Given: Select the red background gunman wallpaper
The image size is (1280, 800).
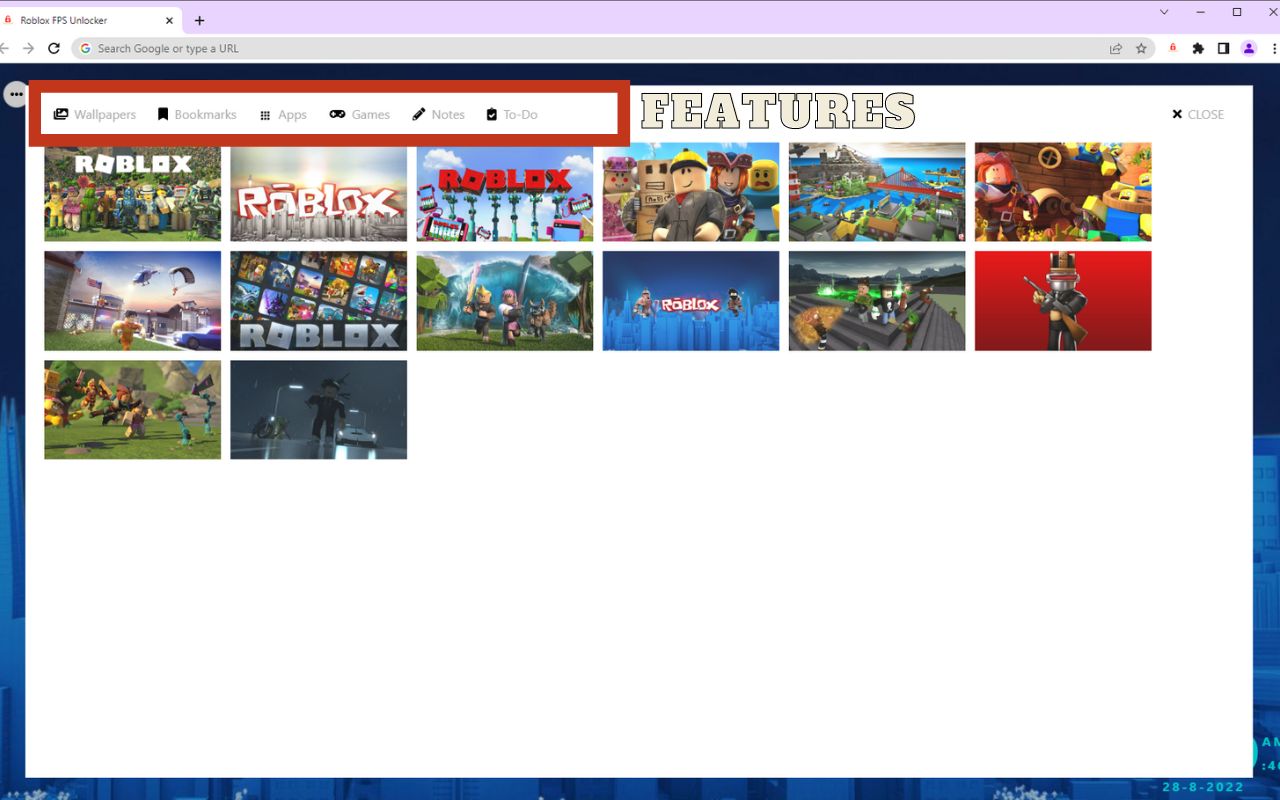Looking at the screenshot, I should tap(1063, 301).
